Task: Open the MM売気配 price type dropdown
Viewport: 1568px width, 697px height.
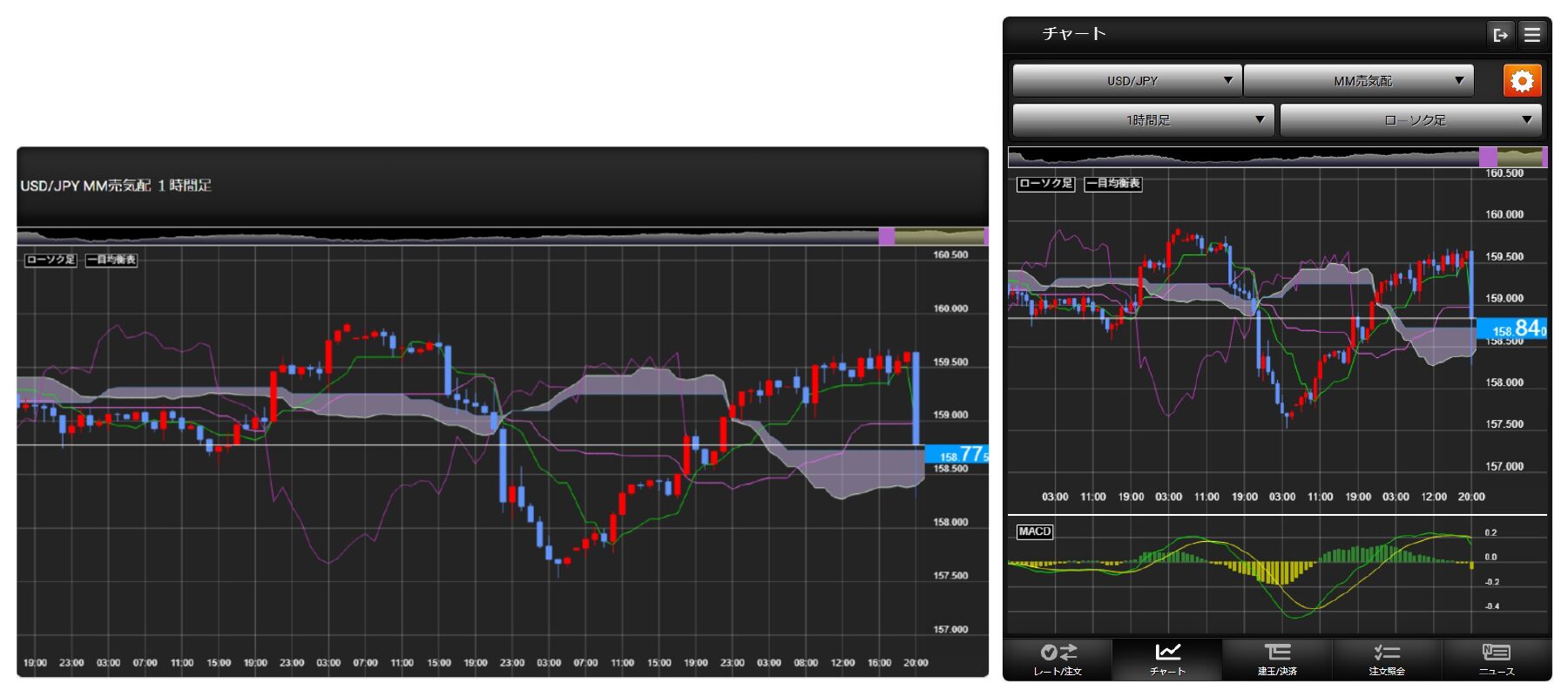Action: coord(1358,81)
